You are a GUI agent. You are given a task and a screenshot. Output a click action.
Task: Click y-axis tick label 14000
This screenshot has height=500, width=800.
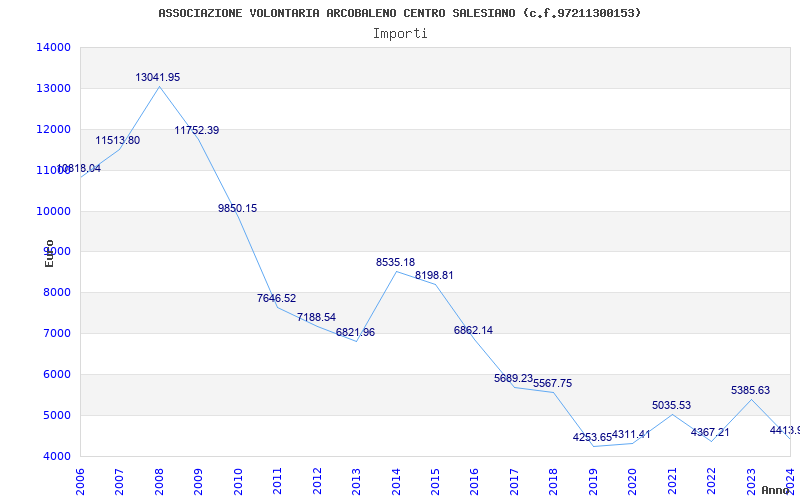click(x=53, y=47)
